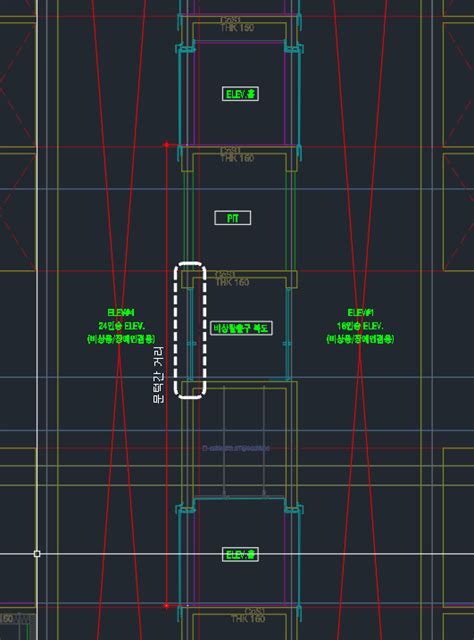The height and width of the screenshot is (640, 474).
Task: Click the red dimension endpoint above PIT
Action: pyautogui.click(x=167, y=144)
